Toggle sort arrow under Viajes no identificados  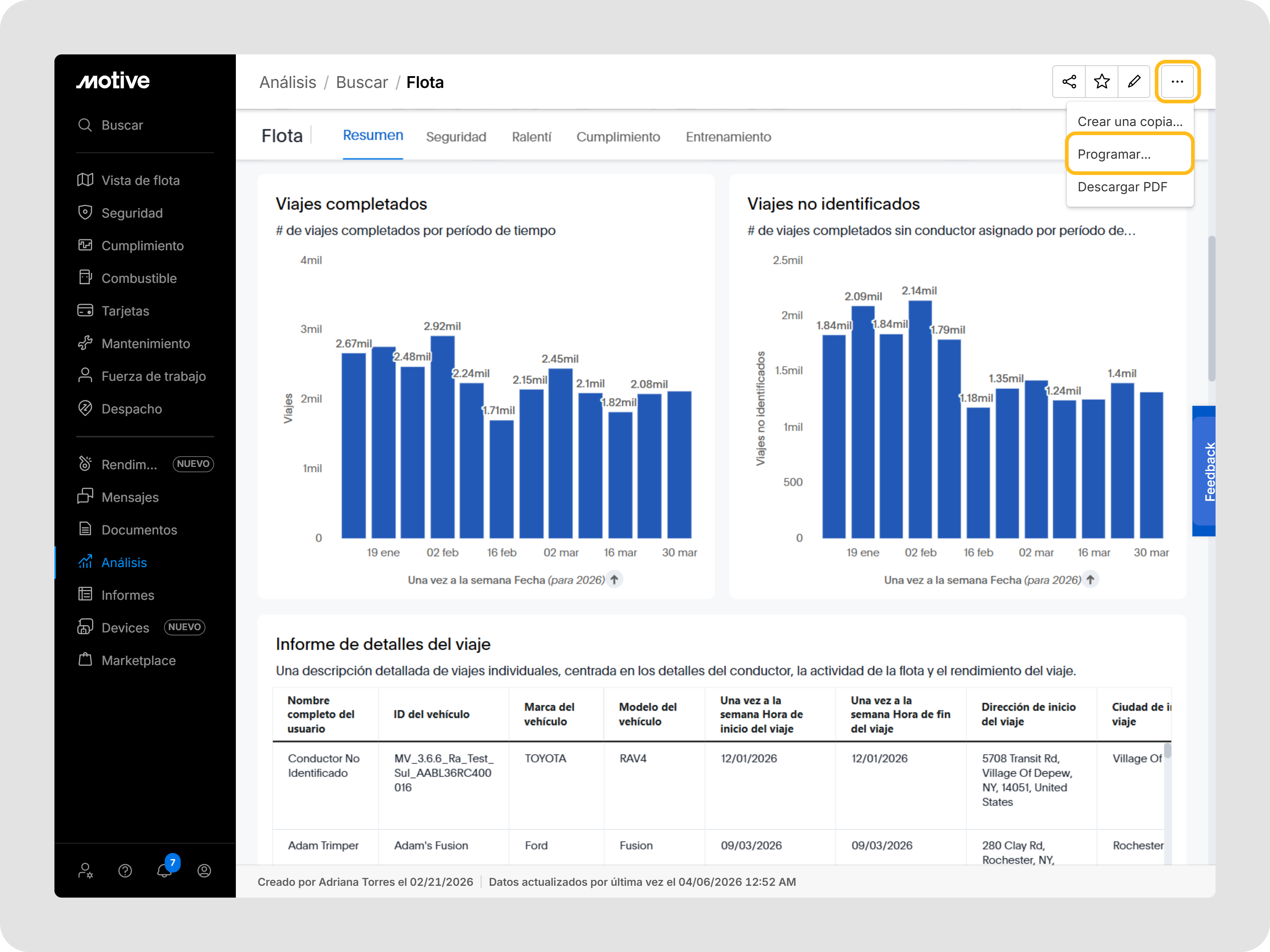pyautogui.click(x=1090, y=579)
